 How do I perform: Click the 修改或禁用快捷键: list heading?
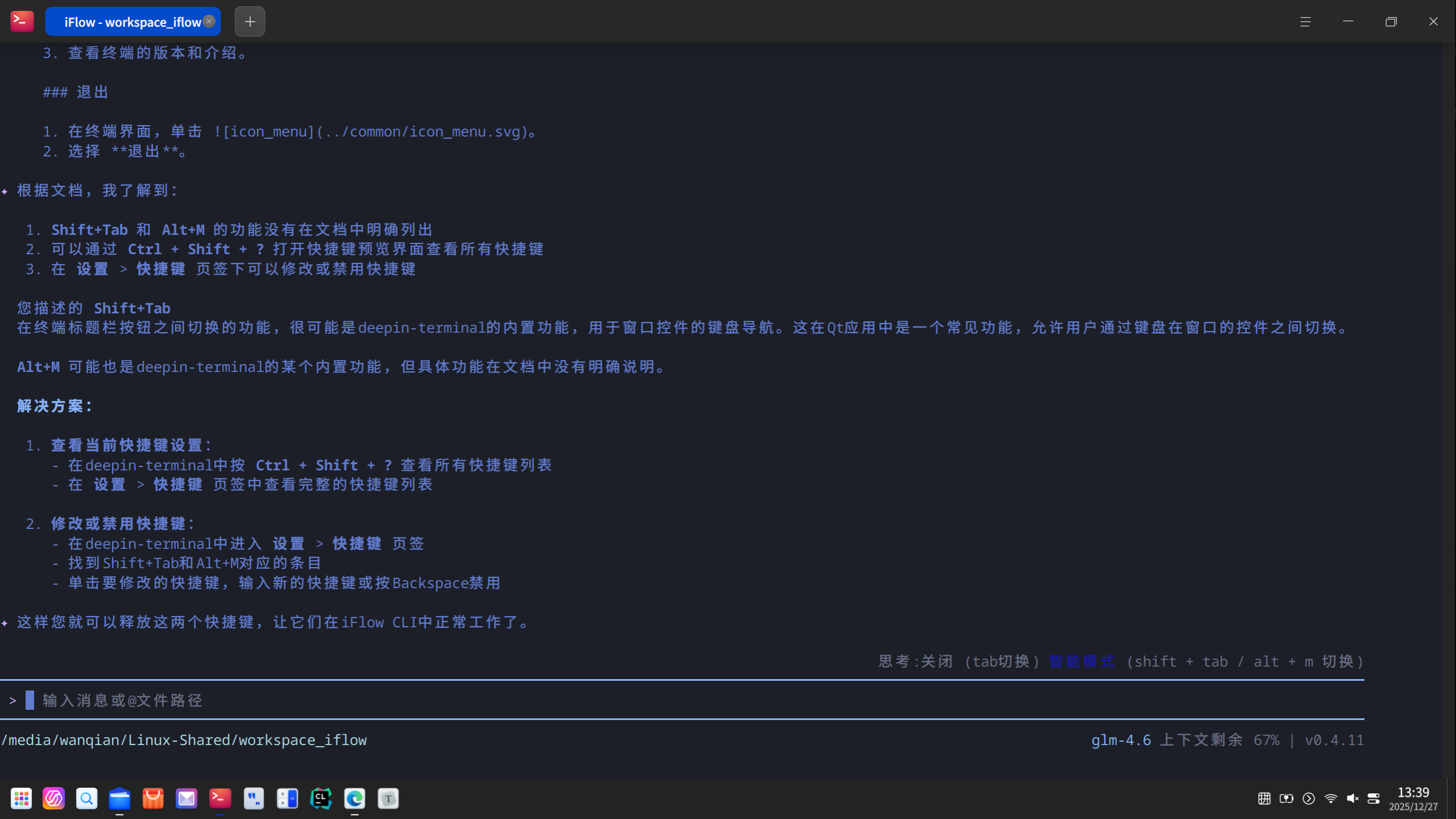click(x=123, y=524)
